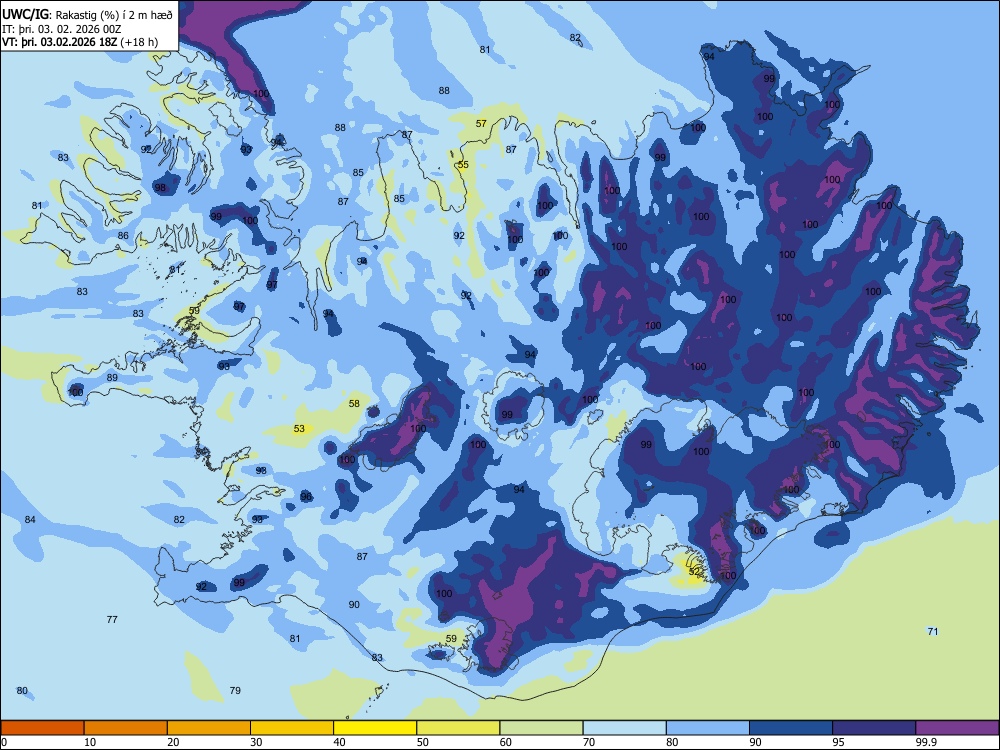
Task: Select the medium blue 80–90 legend swatch
Action: click(x=708, y=728)
